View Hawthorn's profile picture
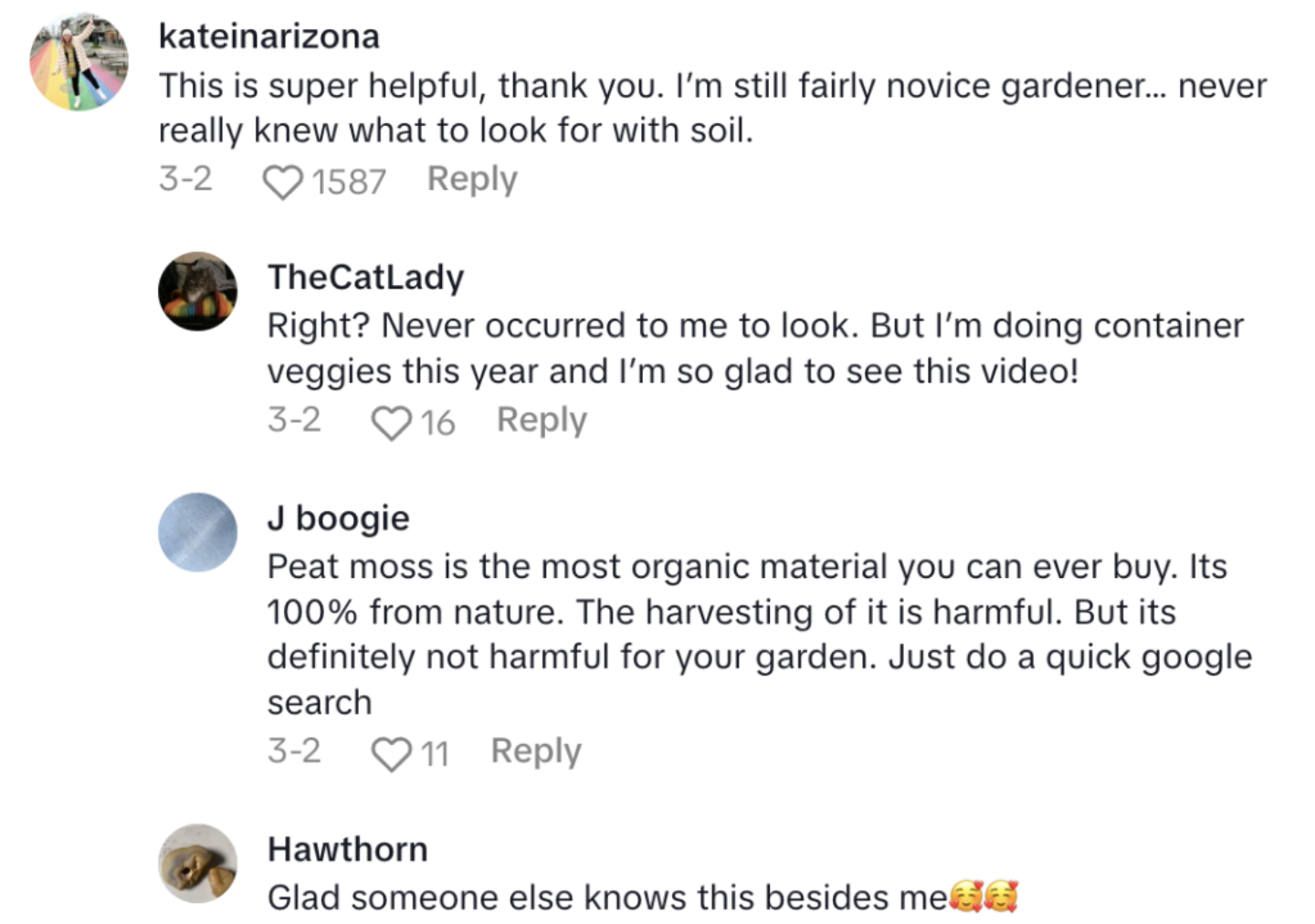 [x=198, y=865]
